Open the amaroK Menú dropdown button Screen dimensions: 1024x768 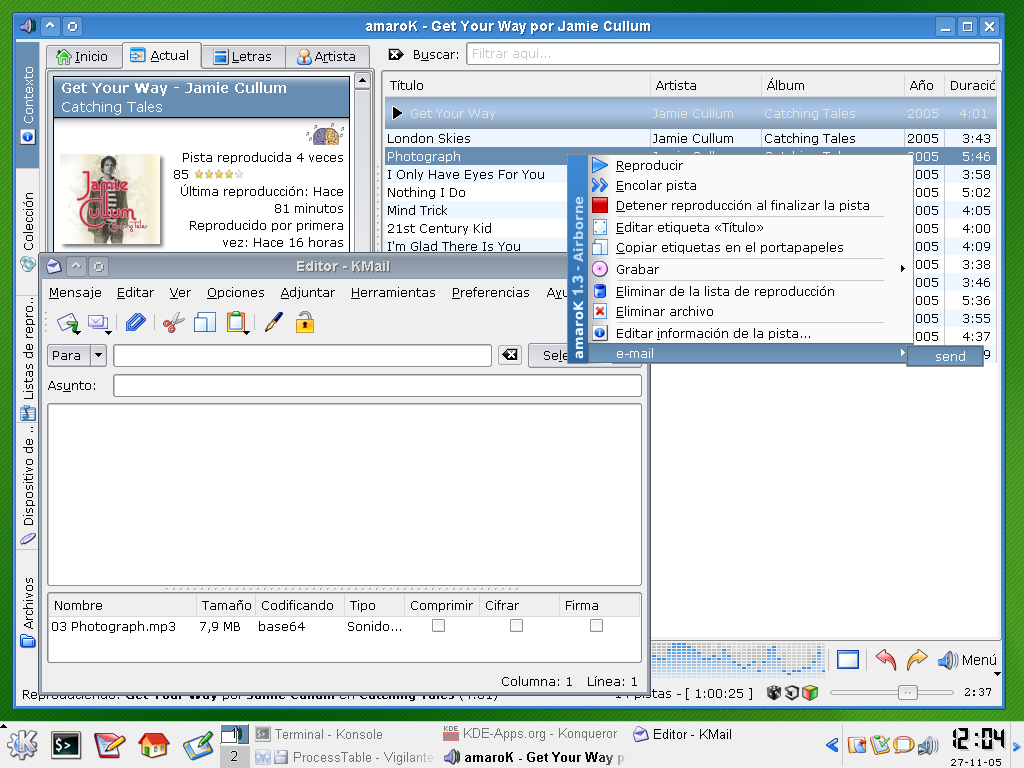[968, 660]
